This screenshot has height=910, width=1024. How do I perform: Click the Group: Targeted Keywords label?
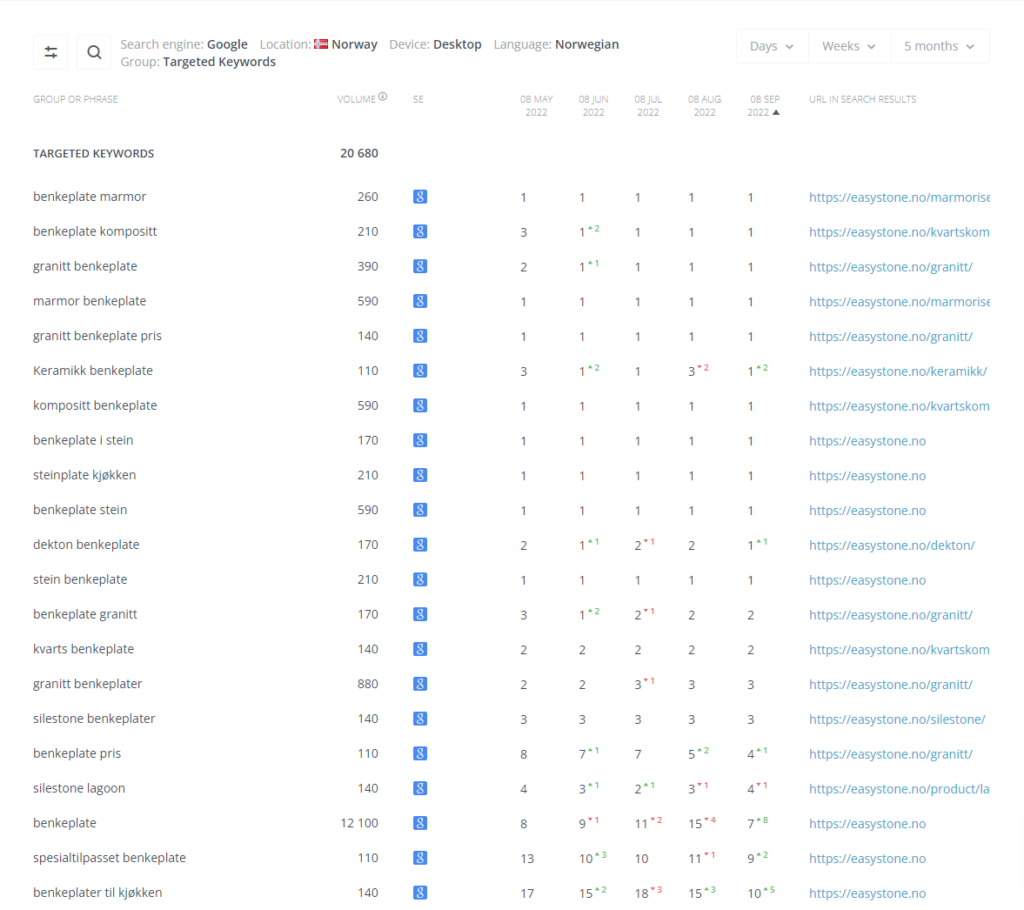pos(198,62)
